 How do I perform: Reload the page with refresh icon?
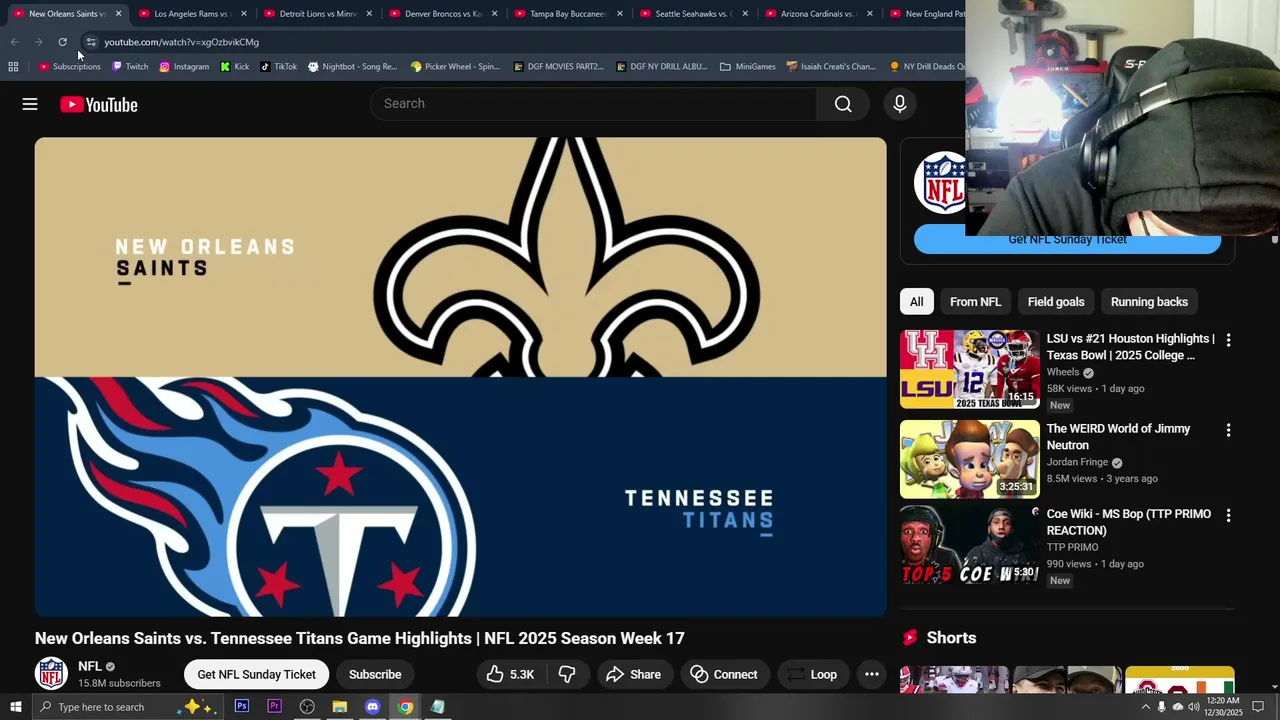point(62,42)
